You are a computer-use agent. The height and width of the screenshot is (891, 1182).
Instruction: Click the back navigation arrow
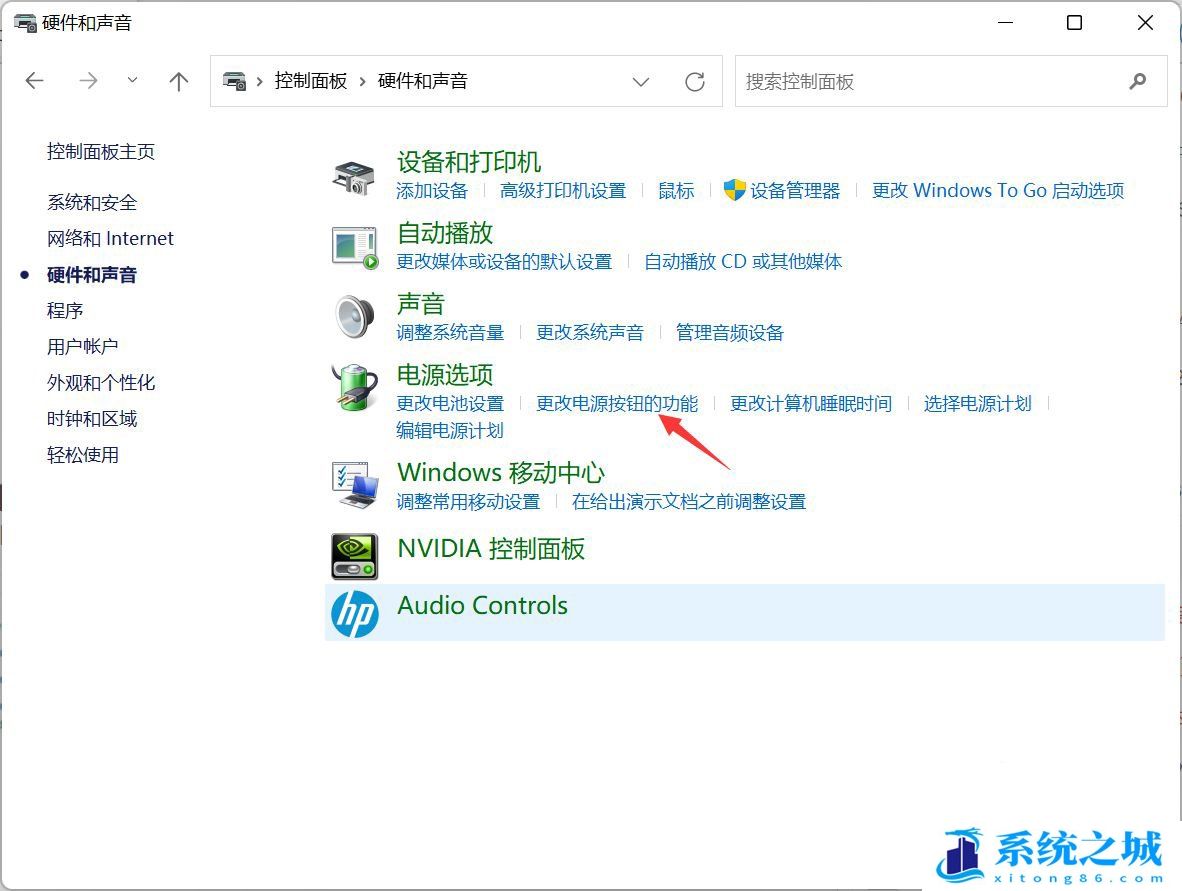(x=34, y=81)
